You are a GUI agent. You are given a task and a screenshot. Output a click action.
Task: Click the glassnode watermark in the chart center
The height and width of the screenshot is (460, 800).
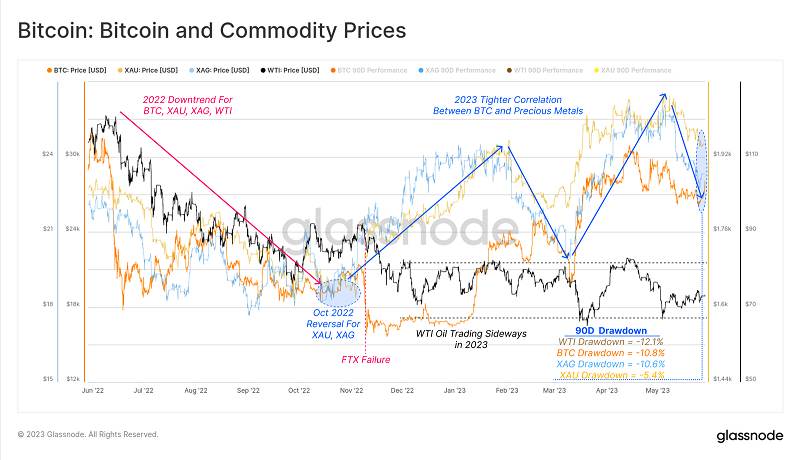click(401, 232)
